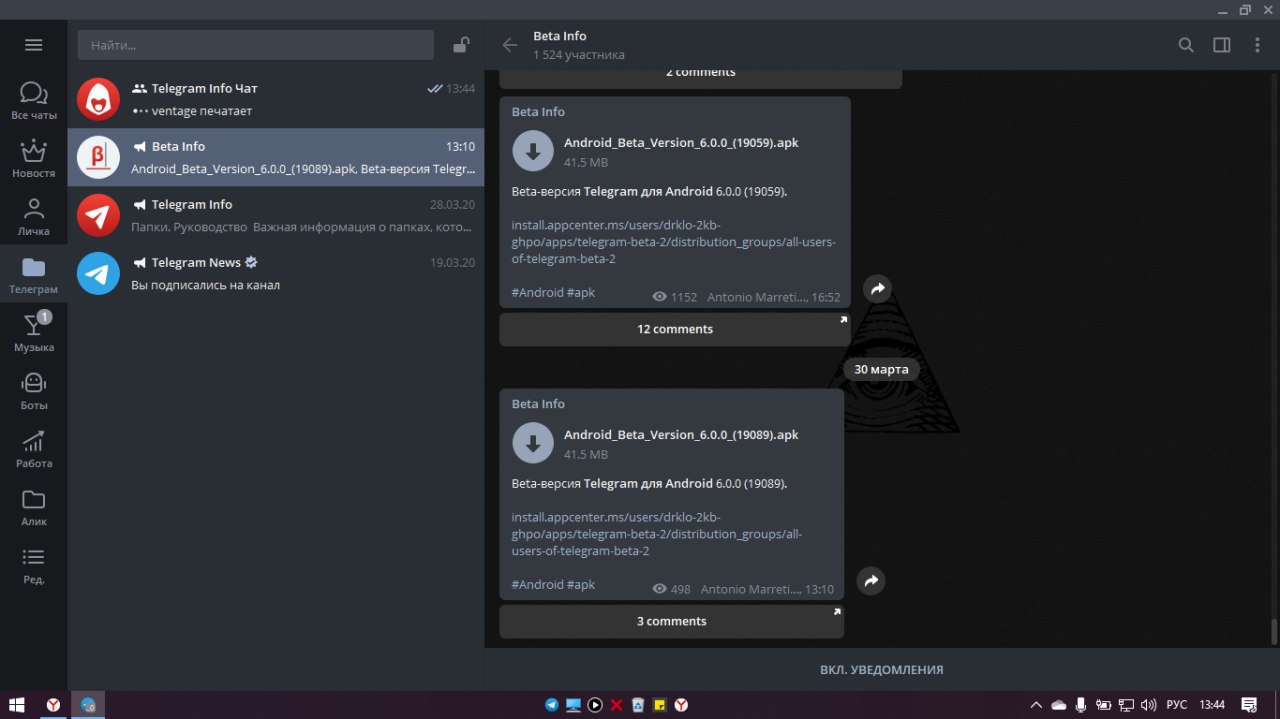Click #Android hashtag in the 19089 post
The width and height of the screenshot is (1280, 719).
coord(537,584)
